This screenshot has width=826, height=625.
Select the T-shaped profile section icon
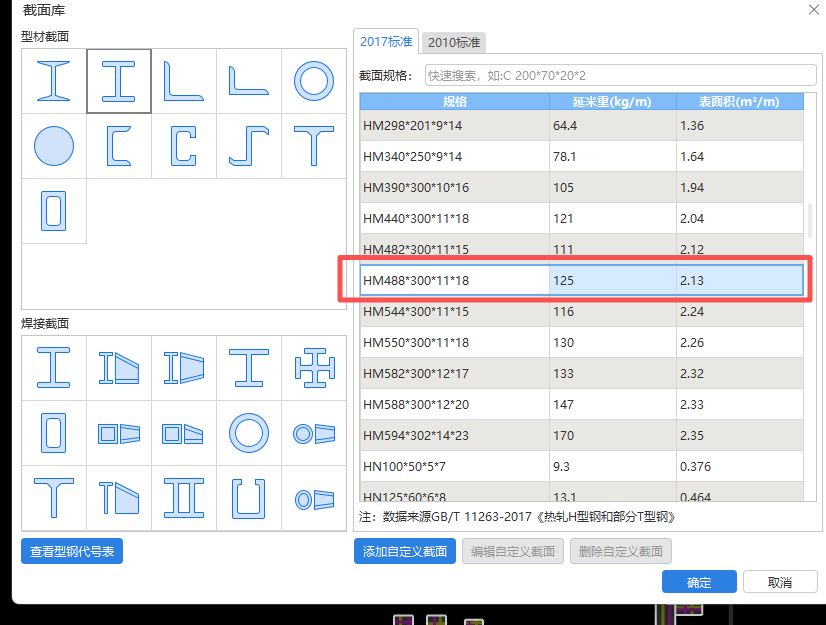314,146
